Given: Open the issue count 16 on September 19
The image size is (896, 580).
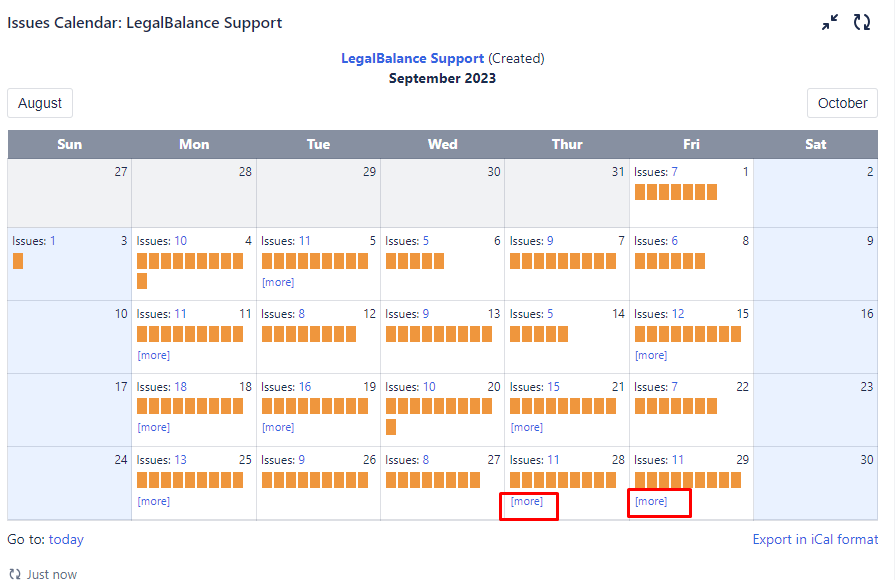Looking at the screenshot, I should pos(304,387).
